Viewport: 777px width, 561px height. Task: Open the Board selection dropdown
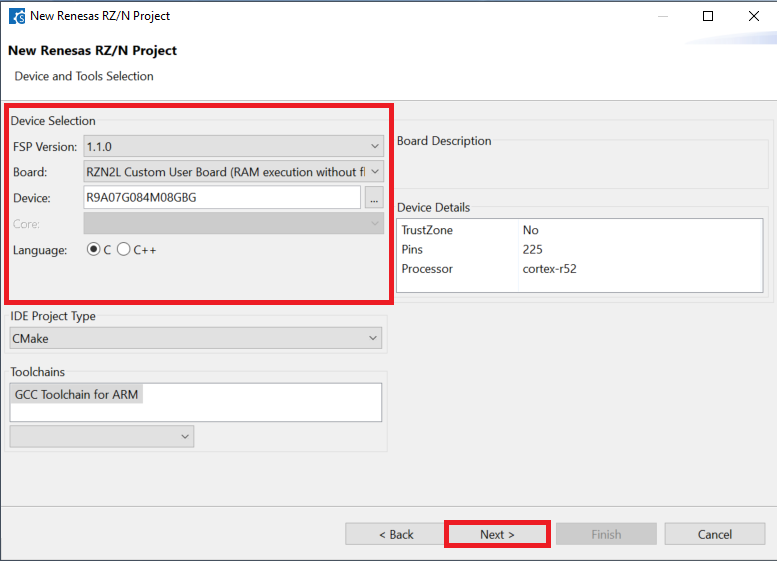(x=233, y=172)
